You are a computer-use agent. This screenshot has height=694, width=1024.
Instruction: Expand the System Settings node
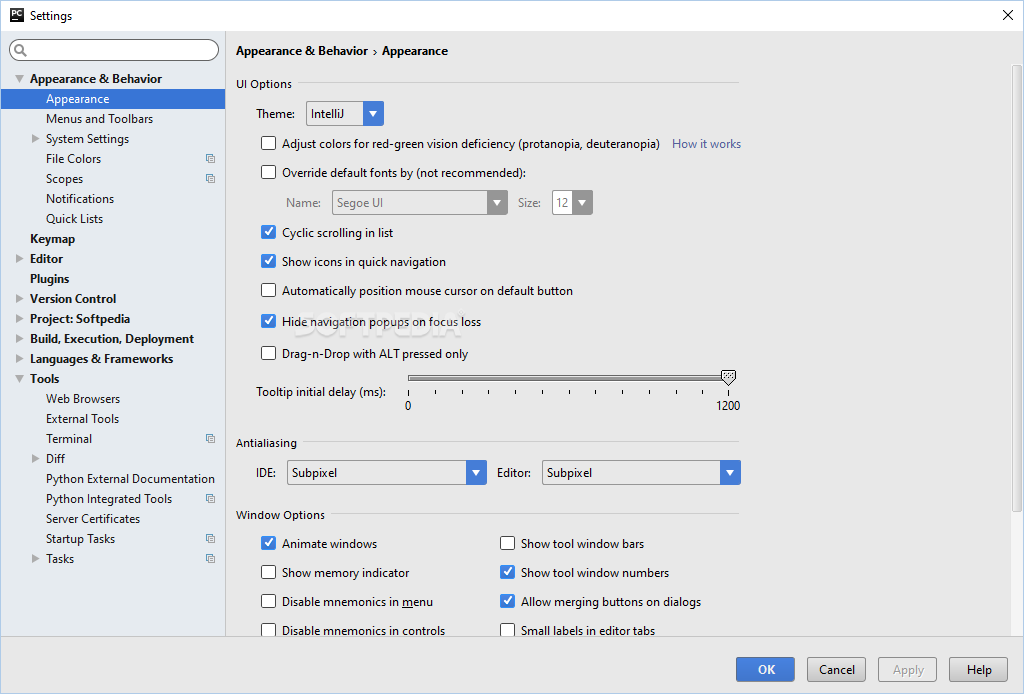(x=36, y=138)
